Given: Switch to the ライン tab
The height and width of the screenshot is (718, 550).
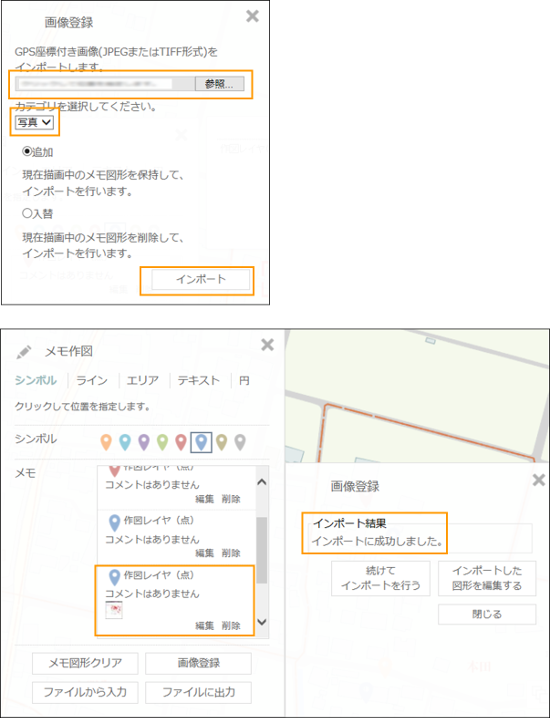Looking at the screenshot, I should pos(92,381).
